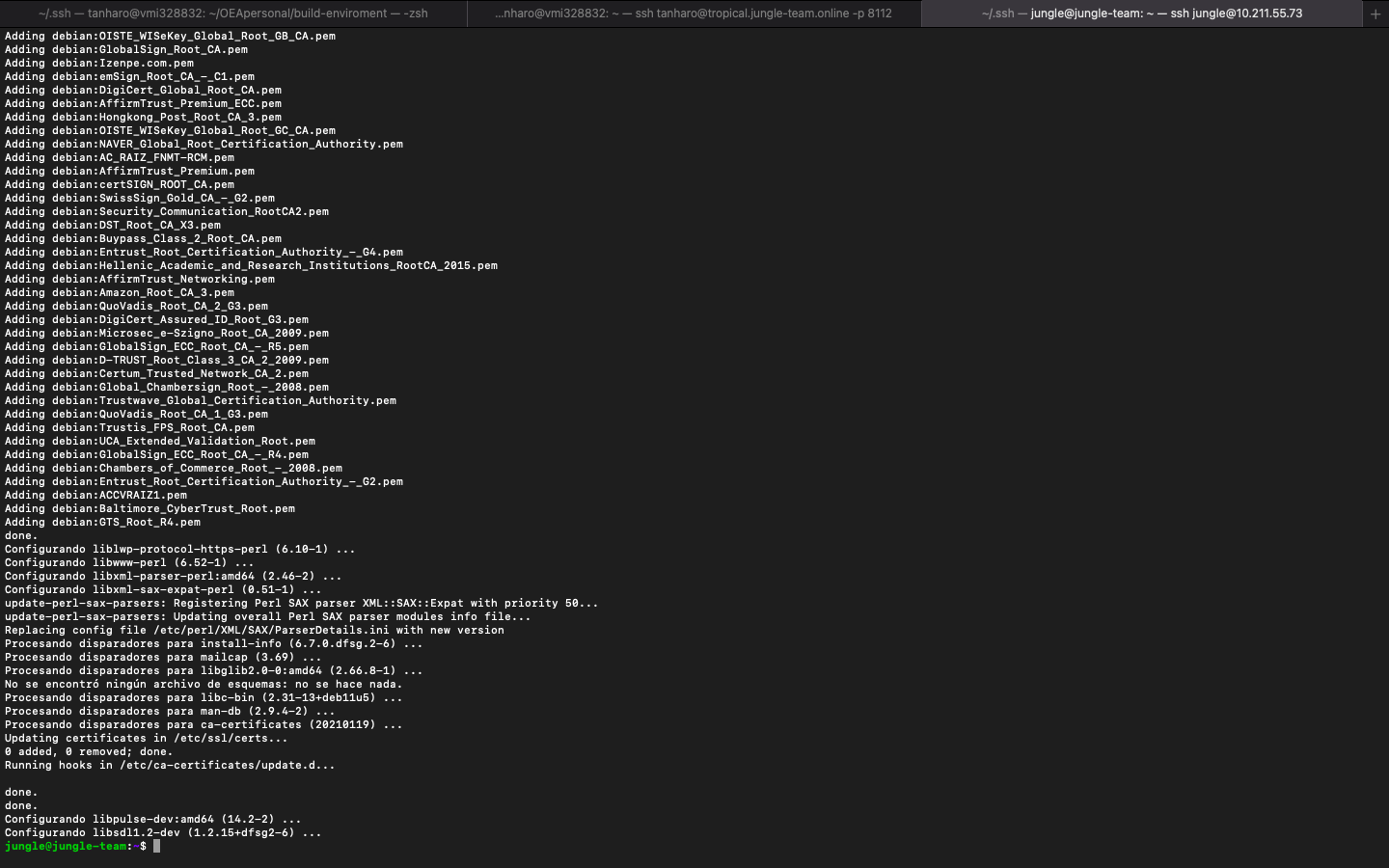This screenshot has width=1389, height=868.
Task: Open a new terminal tab with plus button
Action: coord(1375,14)
